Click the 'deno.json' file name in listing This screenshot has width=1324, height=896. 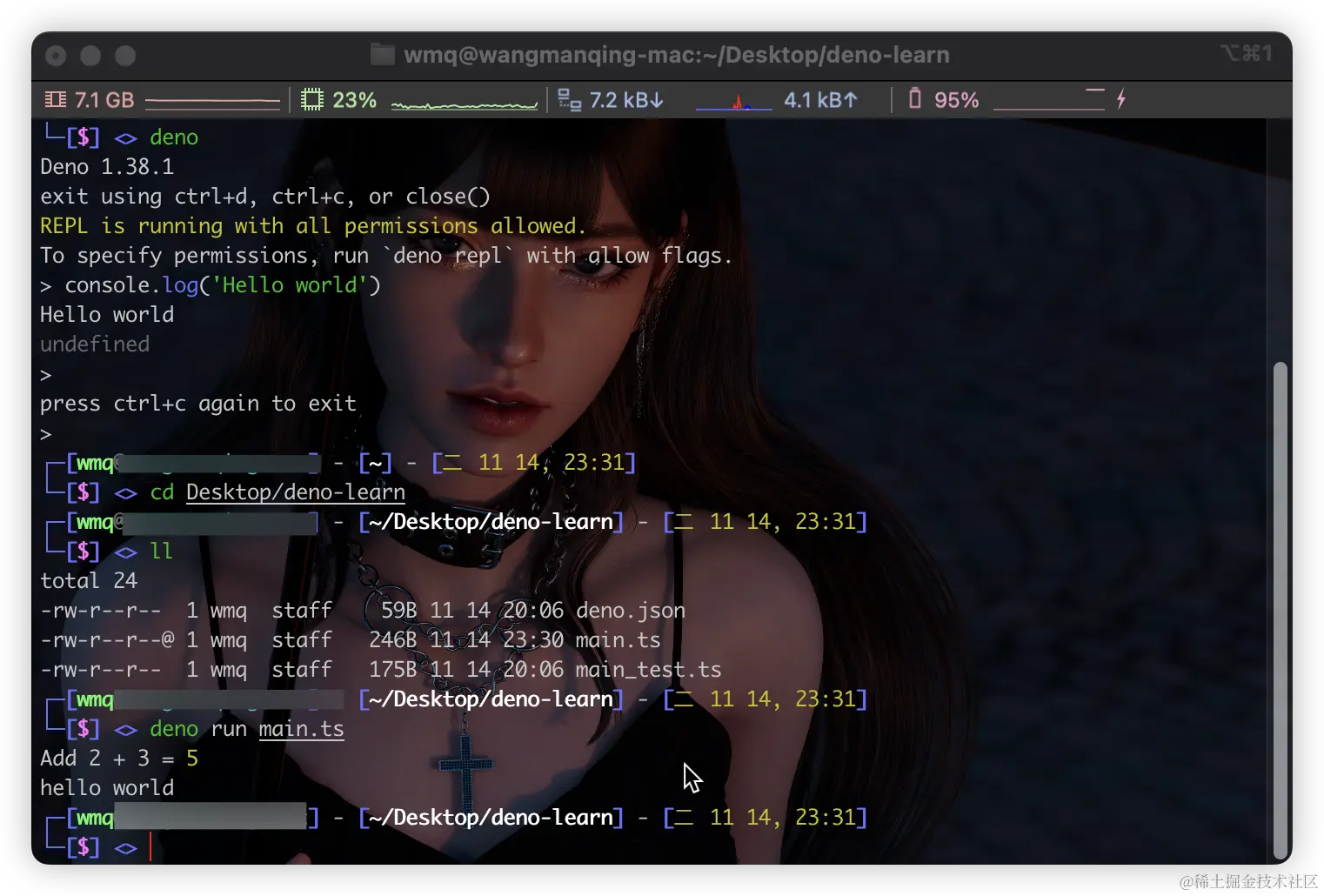coord(631,611)
